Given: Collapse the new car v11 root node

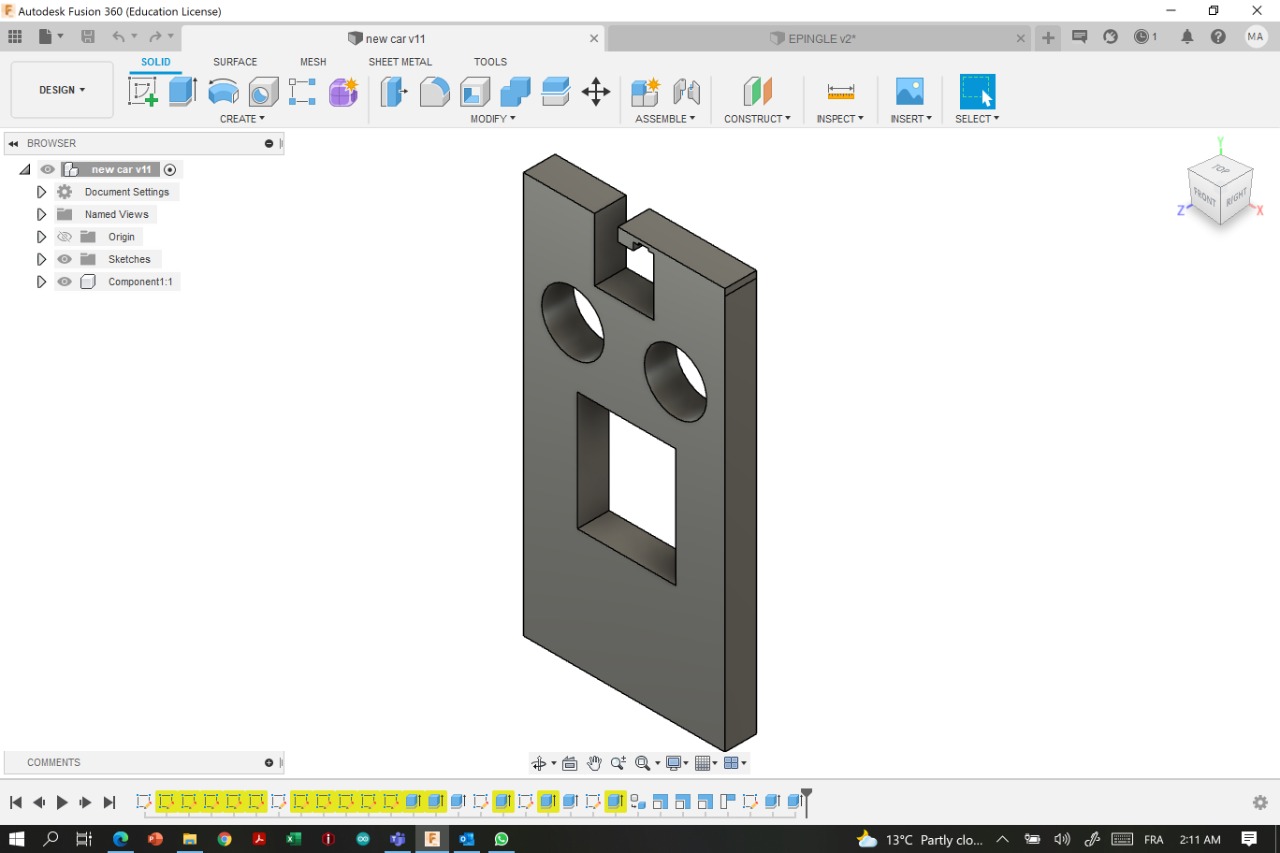Looking at the screenshot, I should coord(25,170).
